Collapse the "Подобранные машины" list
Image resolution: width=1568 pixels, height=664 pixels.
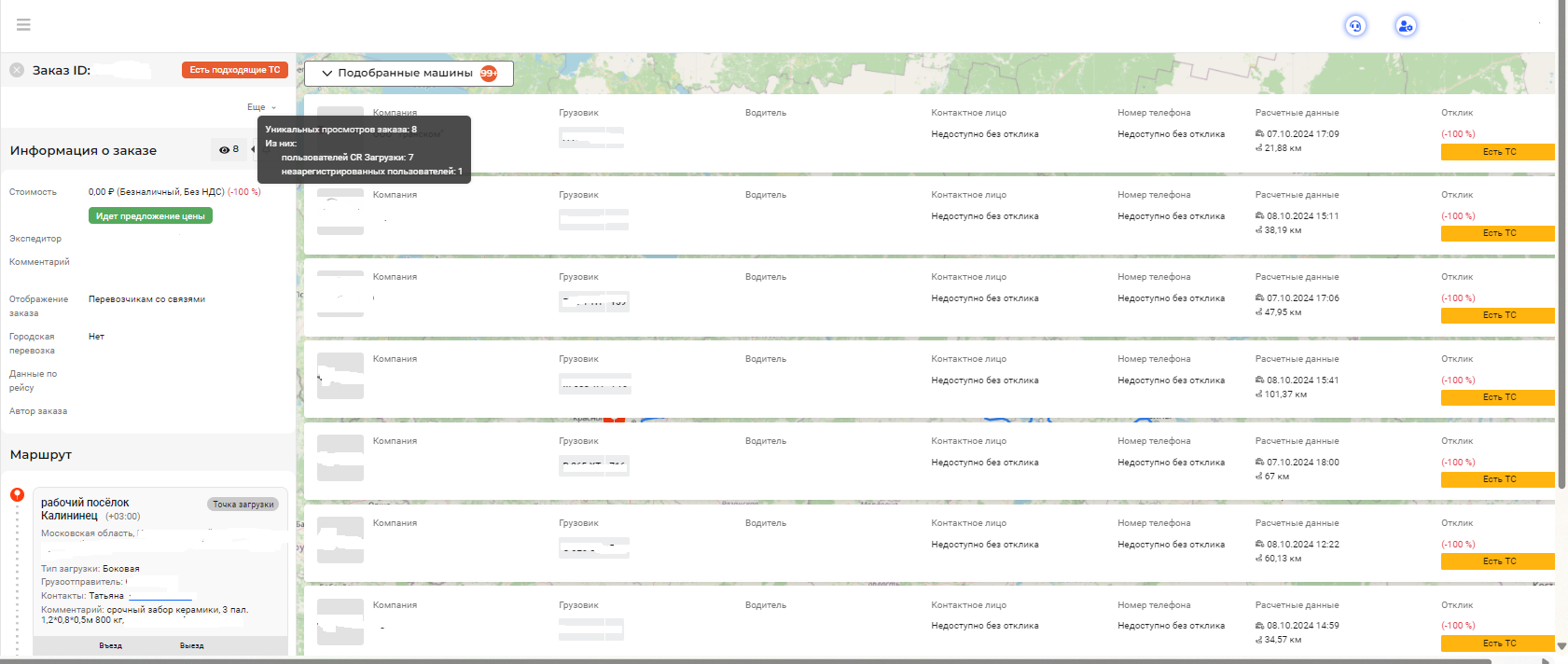327,74
